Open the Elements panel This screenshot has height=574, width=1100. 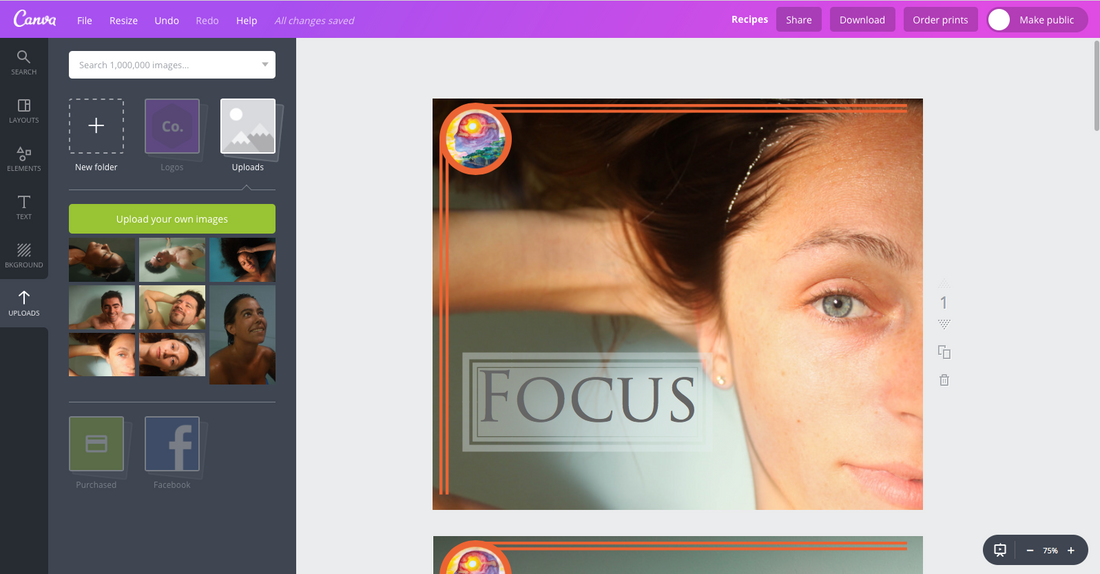click(x=24, y=159)
